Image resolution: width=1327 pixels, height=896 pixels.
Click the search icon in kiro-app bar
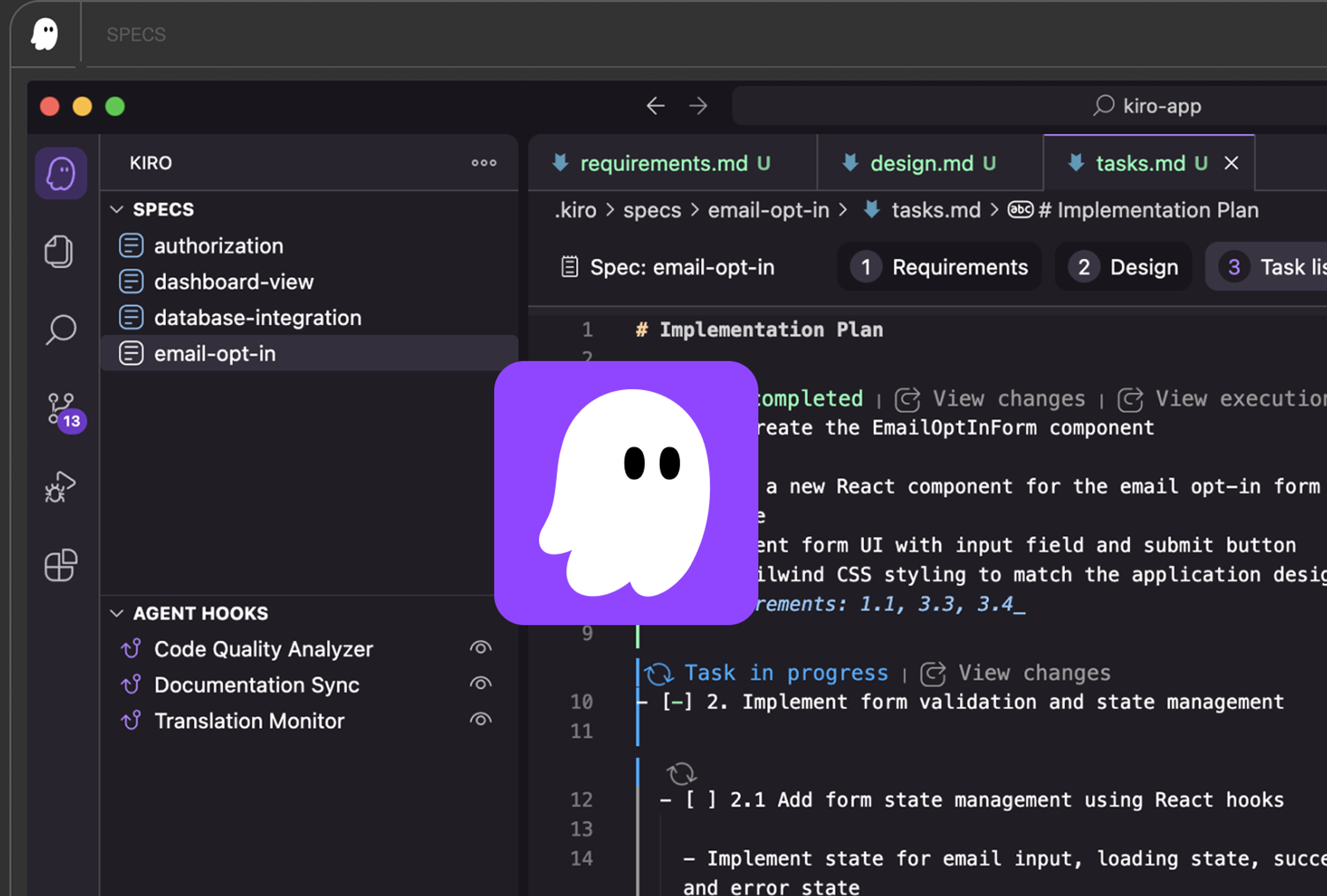1103,106
